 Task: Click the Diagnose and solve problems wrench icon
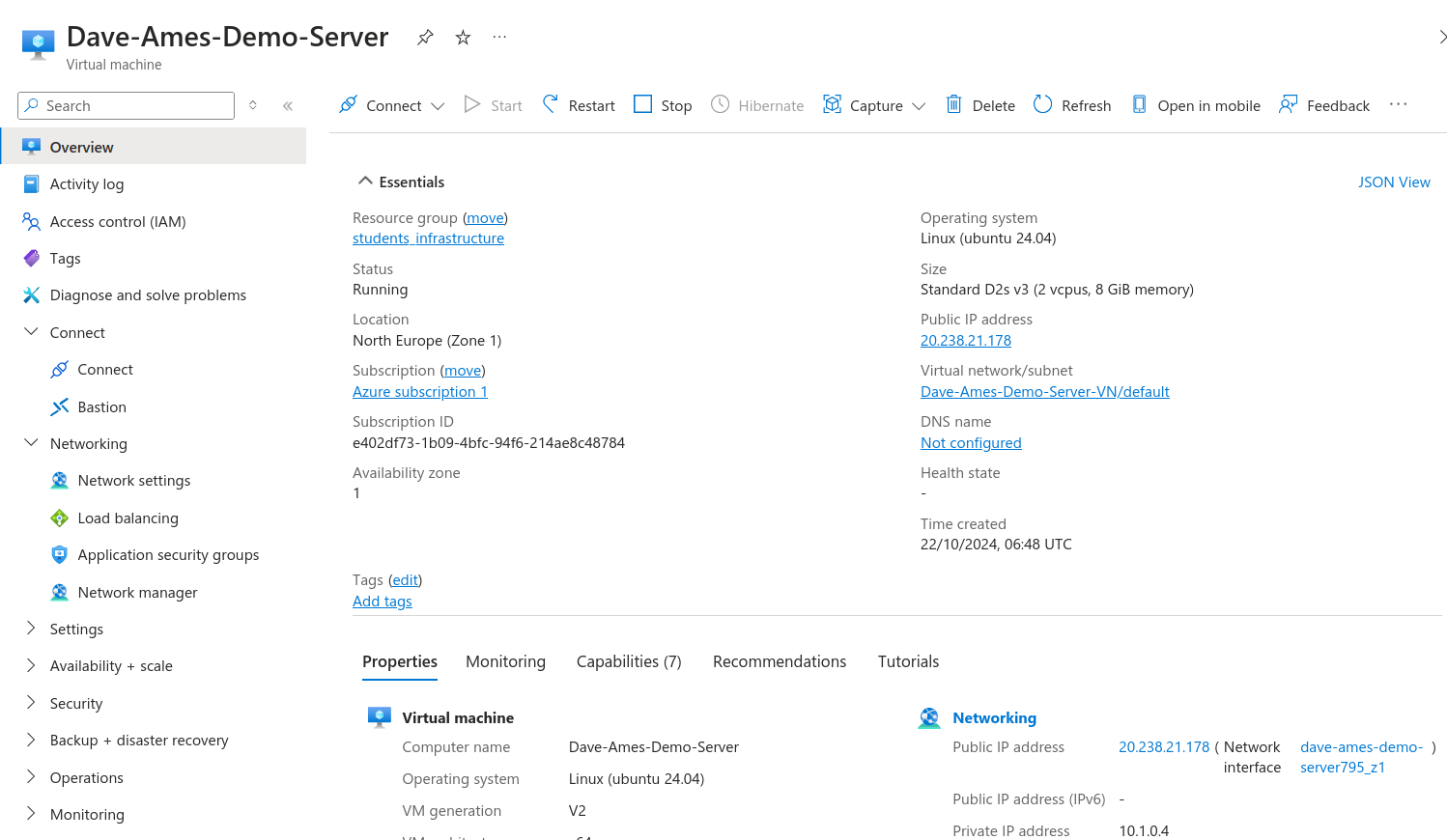click(32, 295)
